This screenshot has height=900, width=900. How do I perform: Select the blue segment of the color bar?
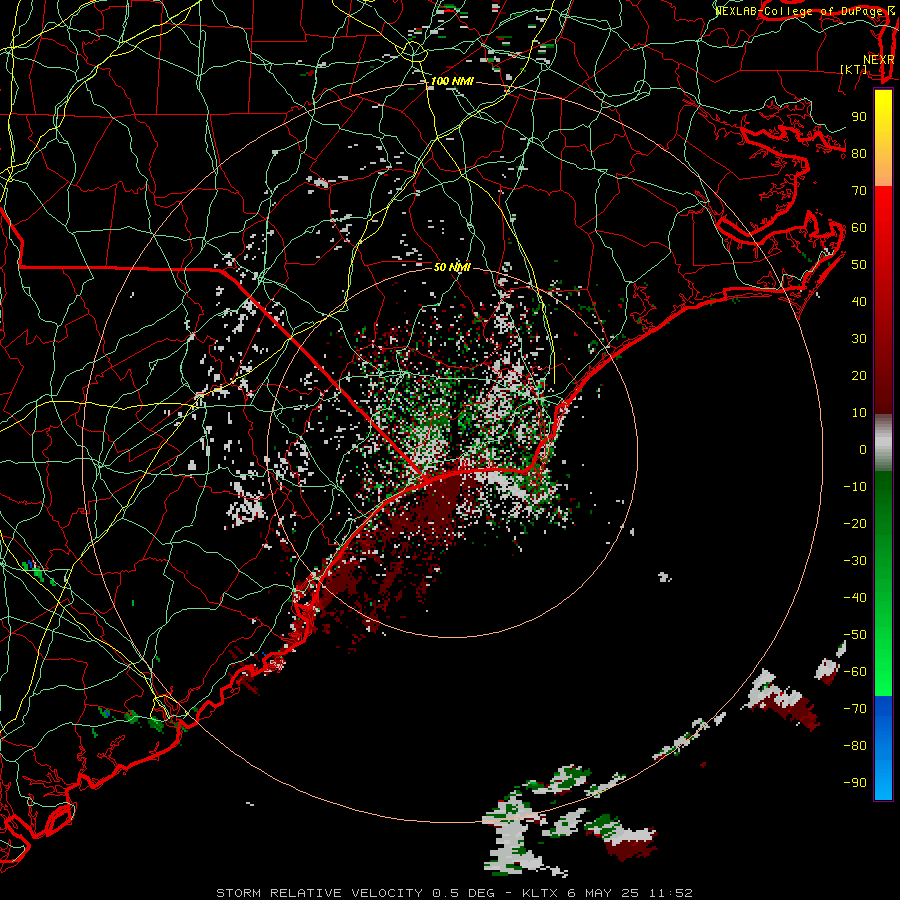[x=883, y=747]
